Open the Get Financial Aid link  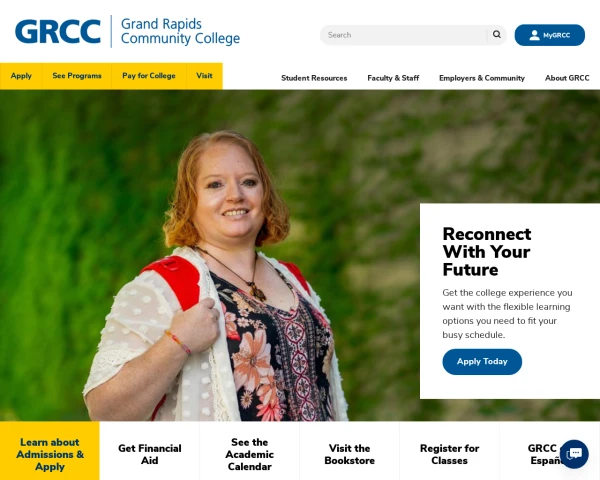pos(150,454)
